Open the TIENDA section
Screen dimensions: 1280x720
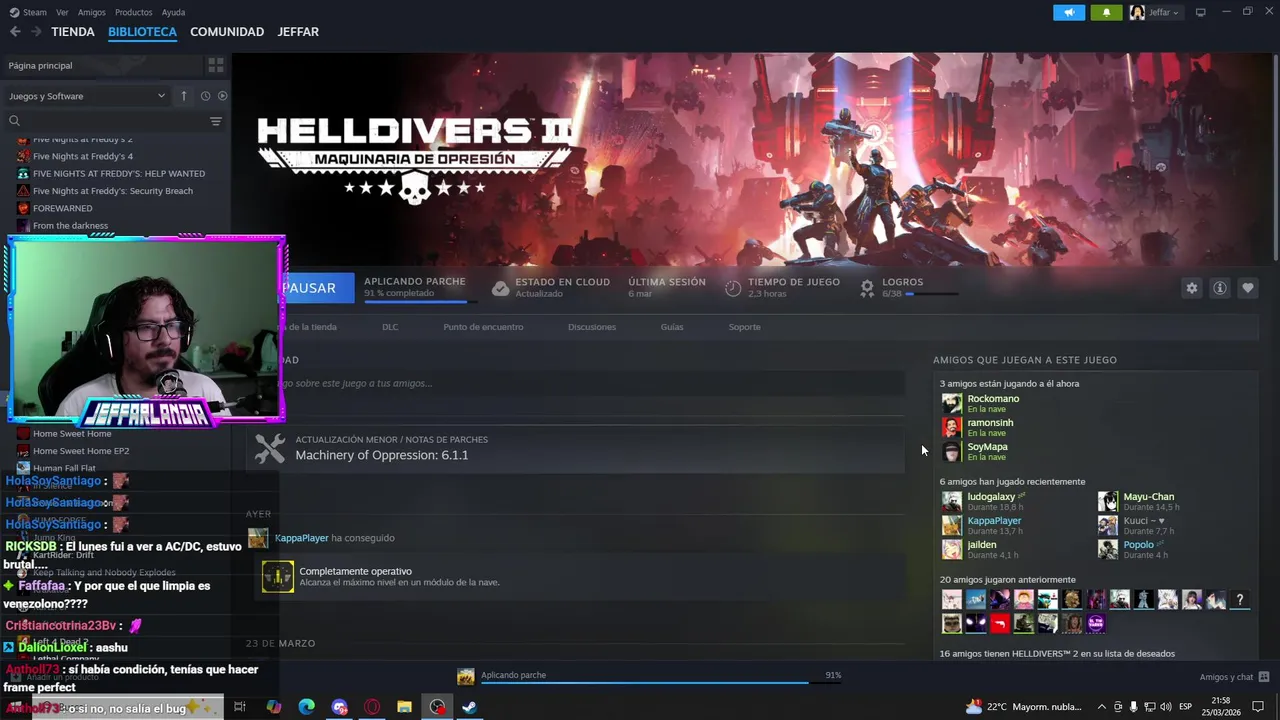tap(73, 32)
